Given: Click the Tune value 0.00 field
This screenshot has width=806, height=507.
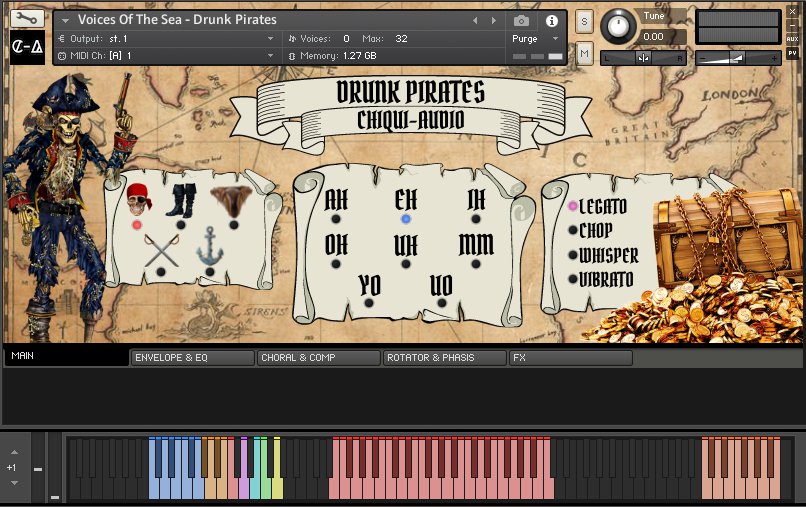Looking at the screenshot, I should [x=661, y=37].
